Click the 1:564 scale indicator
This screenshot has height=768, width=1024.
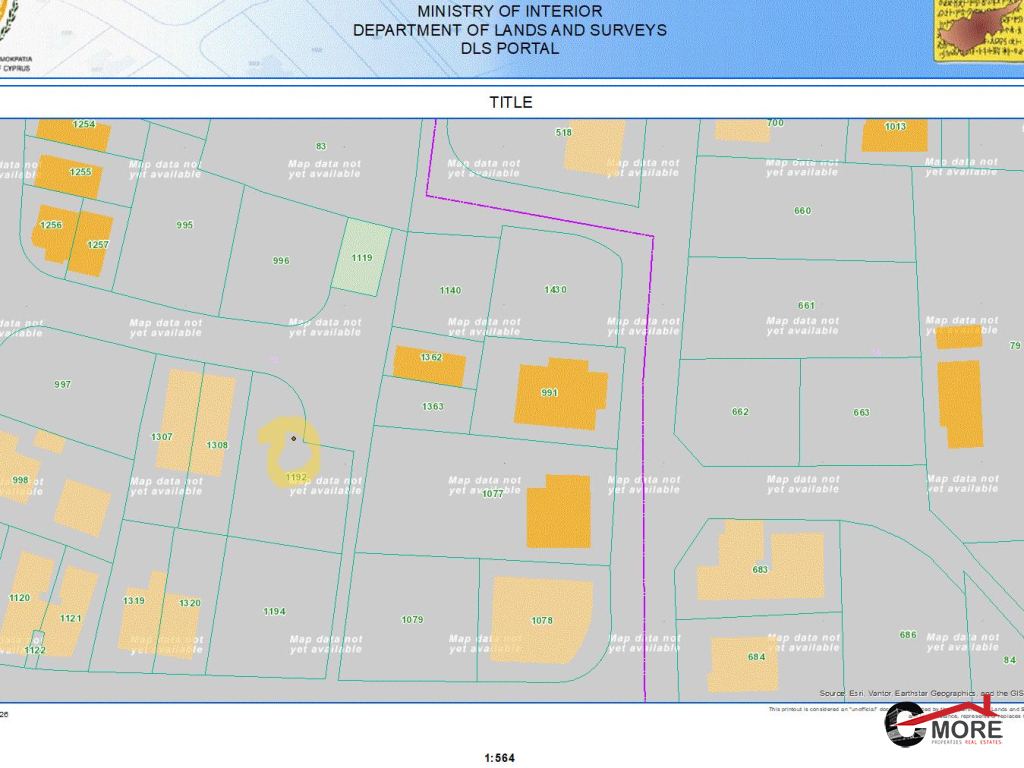point(499,758)
